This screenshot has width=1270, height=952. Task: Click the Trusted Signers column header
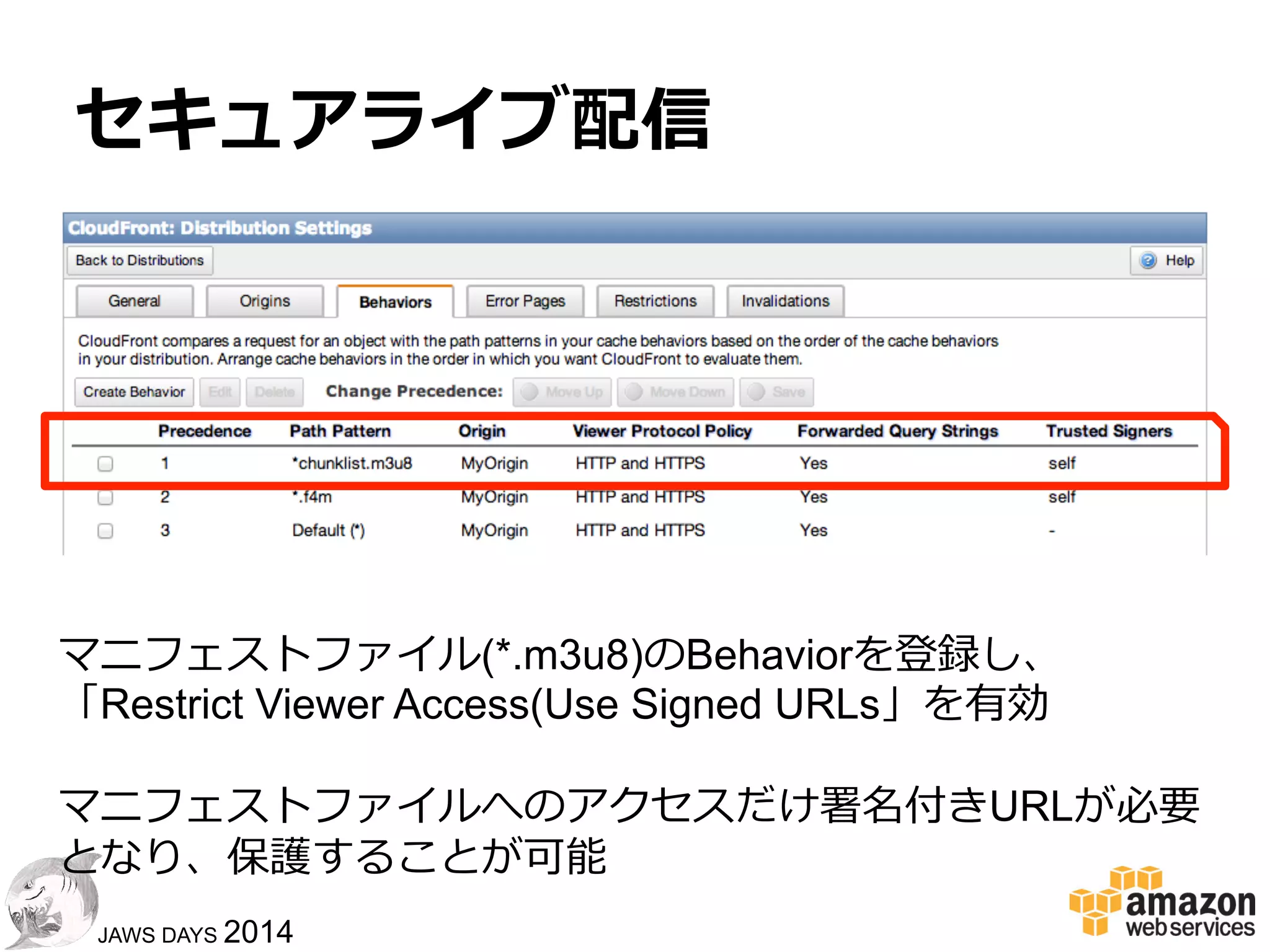[1109, 431]
